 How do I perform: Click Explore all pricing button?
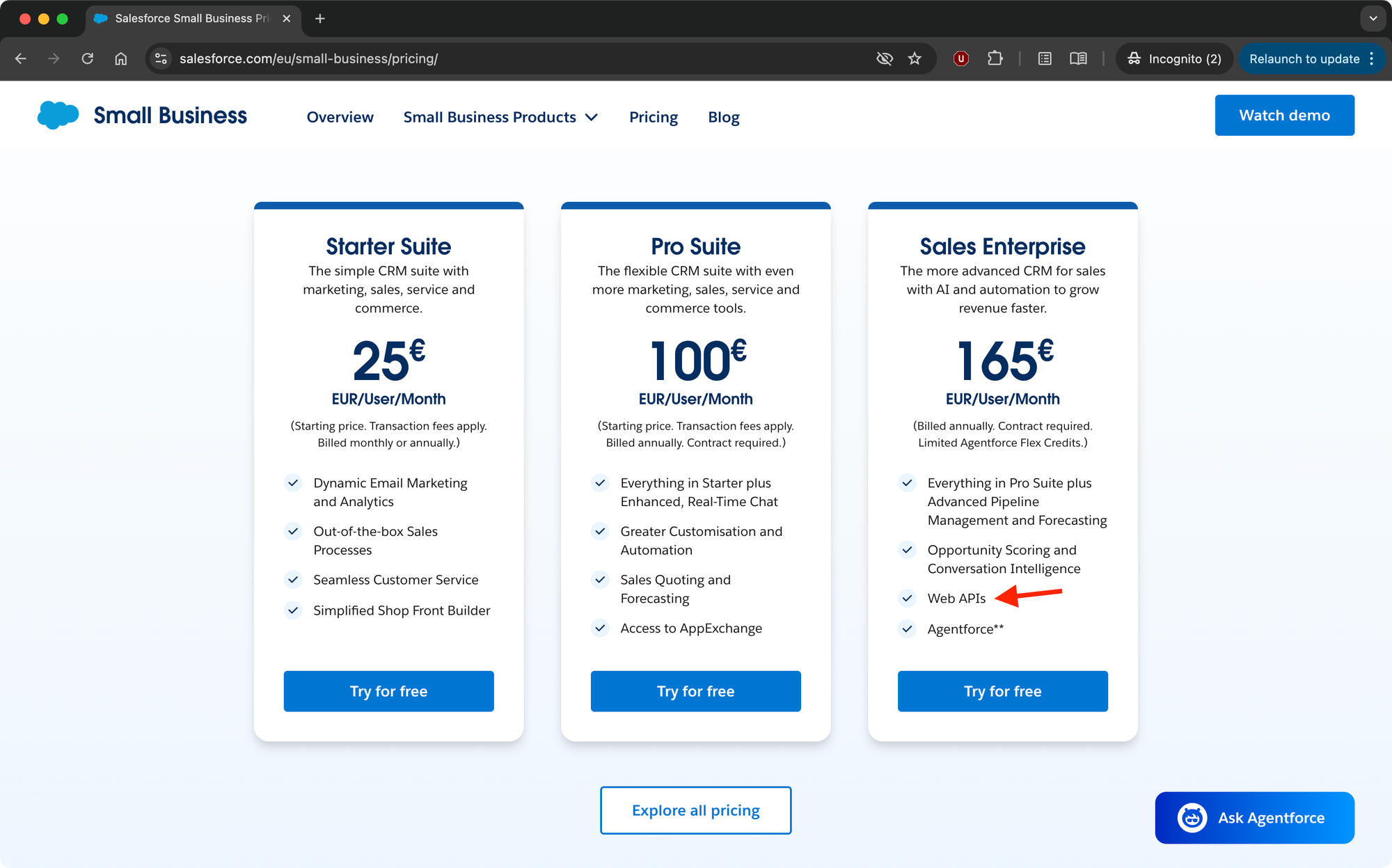click(x=696, y=810)
